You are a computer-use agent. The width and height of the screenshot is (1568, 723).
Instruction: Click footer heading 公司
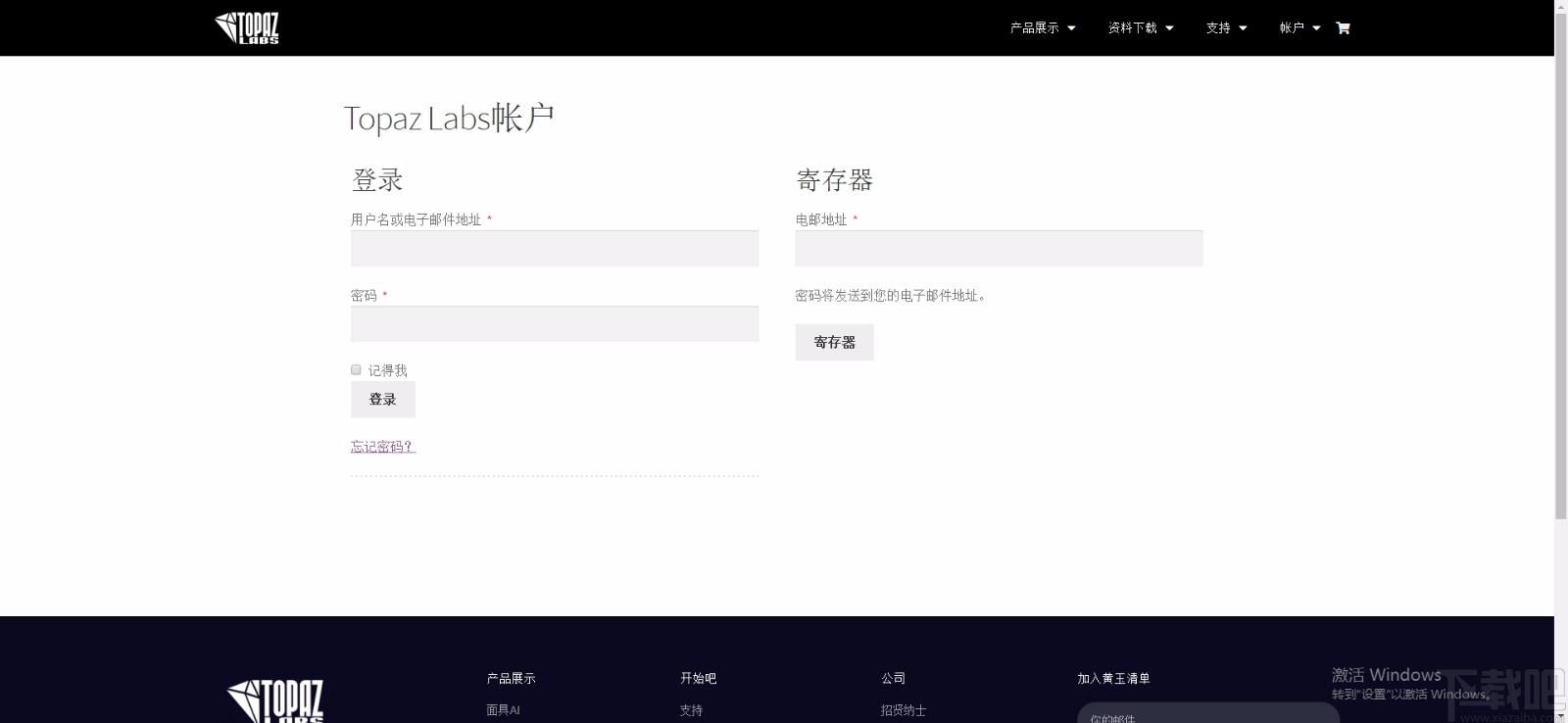point(893,678)
